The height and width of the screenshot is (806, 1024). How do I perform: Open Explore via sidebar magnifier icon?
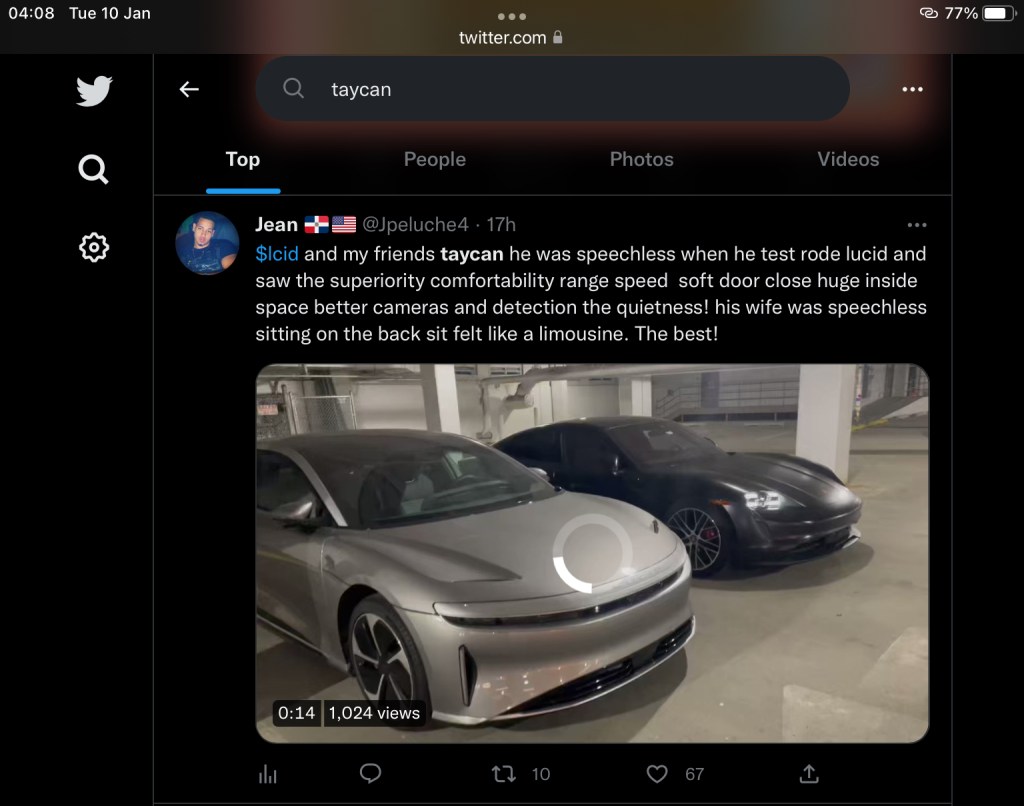pyautogui.click(x=94, y=169)
